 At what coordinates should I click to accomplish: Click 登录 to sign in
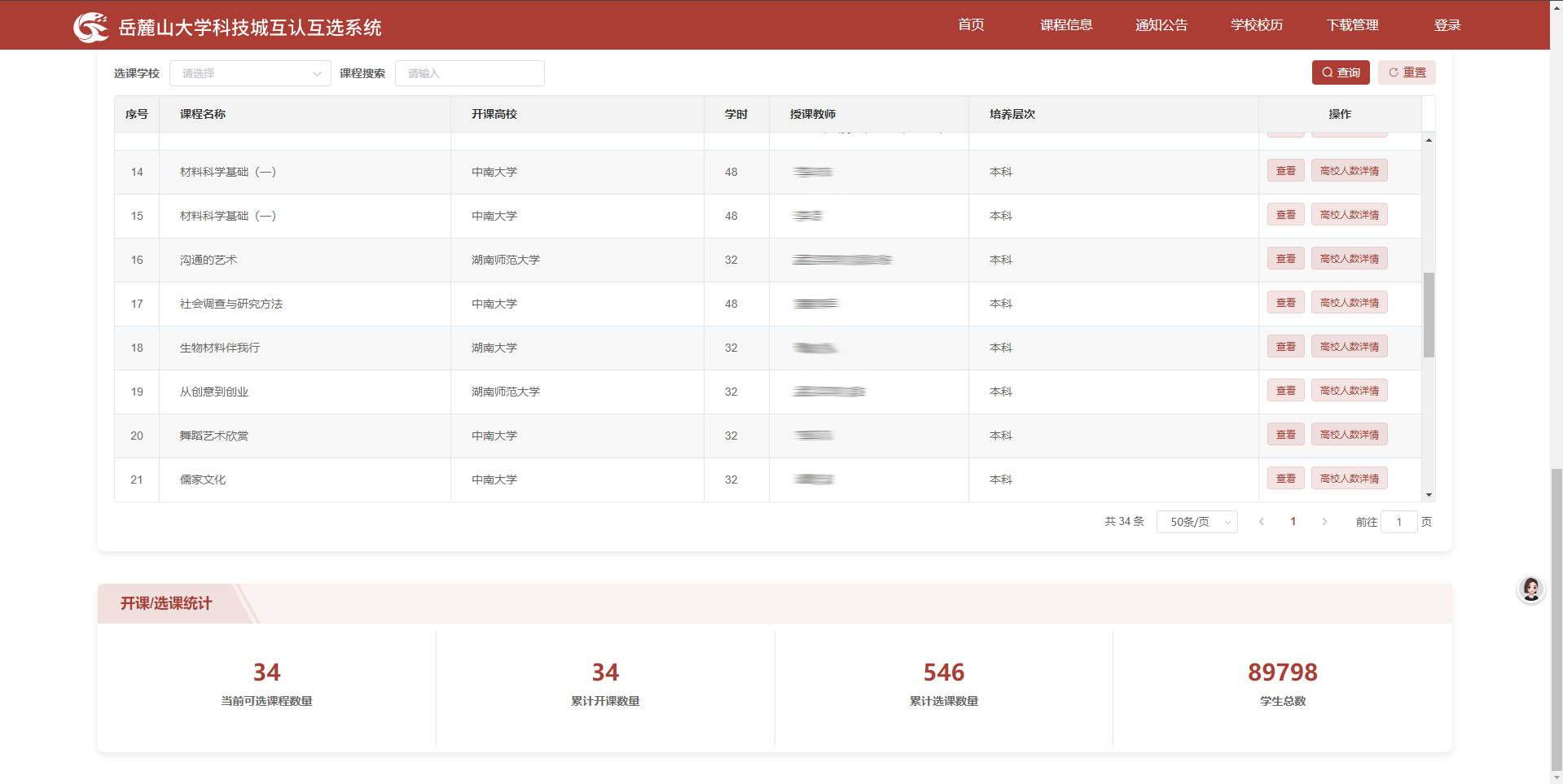[x=1447, y=25]
